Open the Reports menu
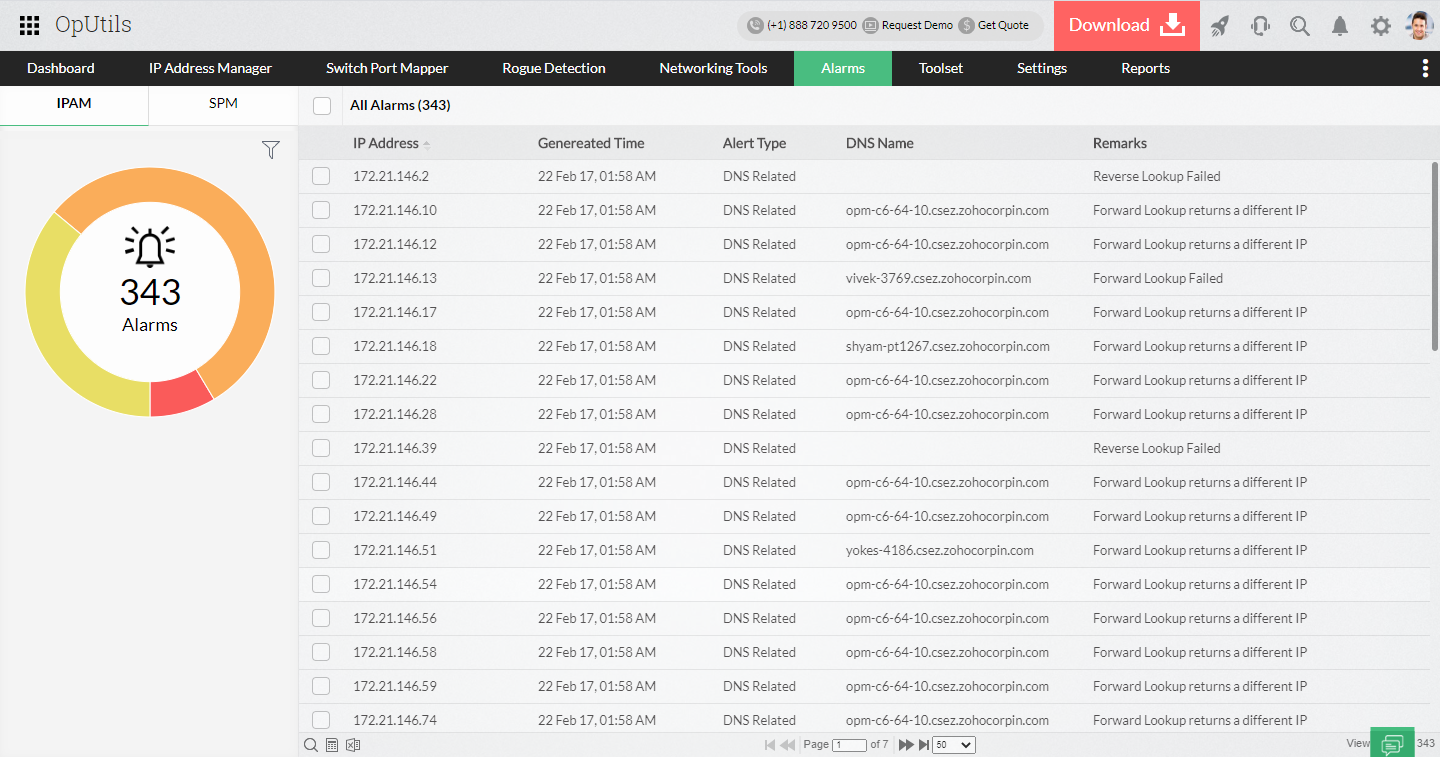The height and width of the screenshot is (757, 1440). click(x=1146, y=68)
